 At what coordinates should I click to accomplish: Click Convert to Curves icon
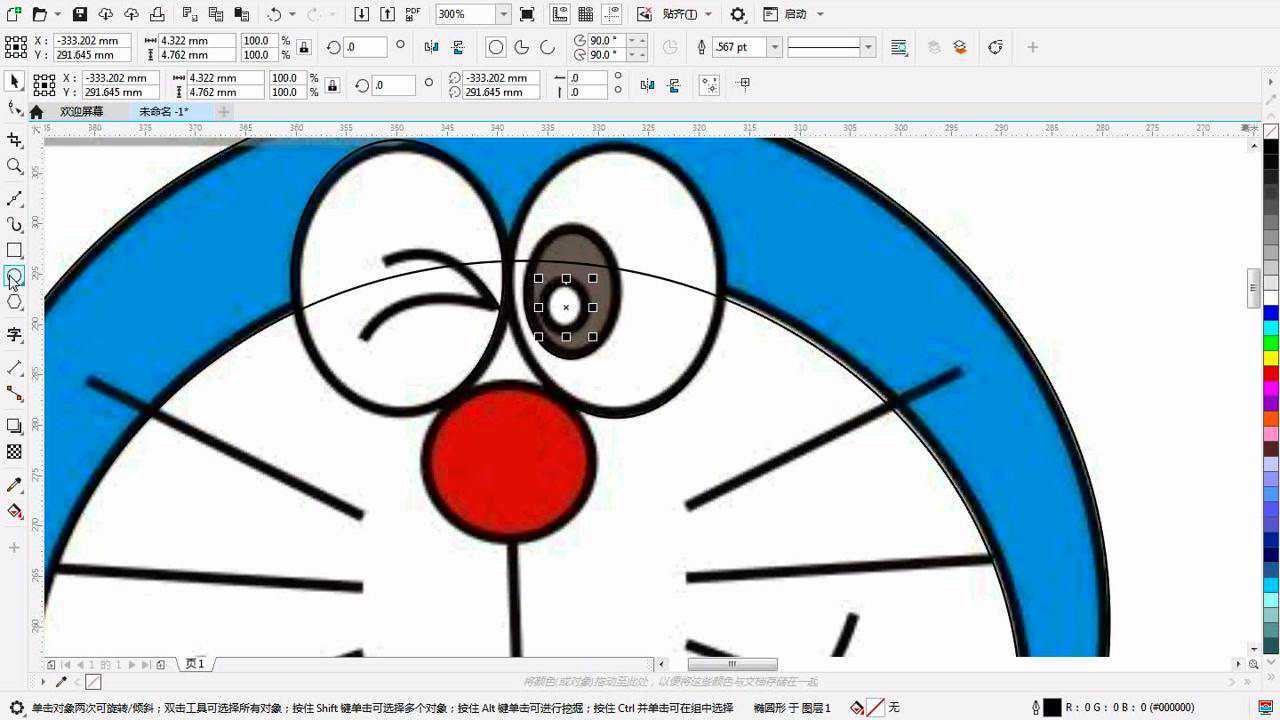tap(995, 47)
